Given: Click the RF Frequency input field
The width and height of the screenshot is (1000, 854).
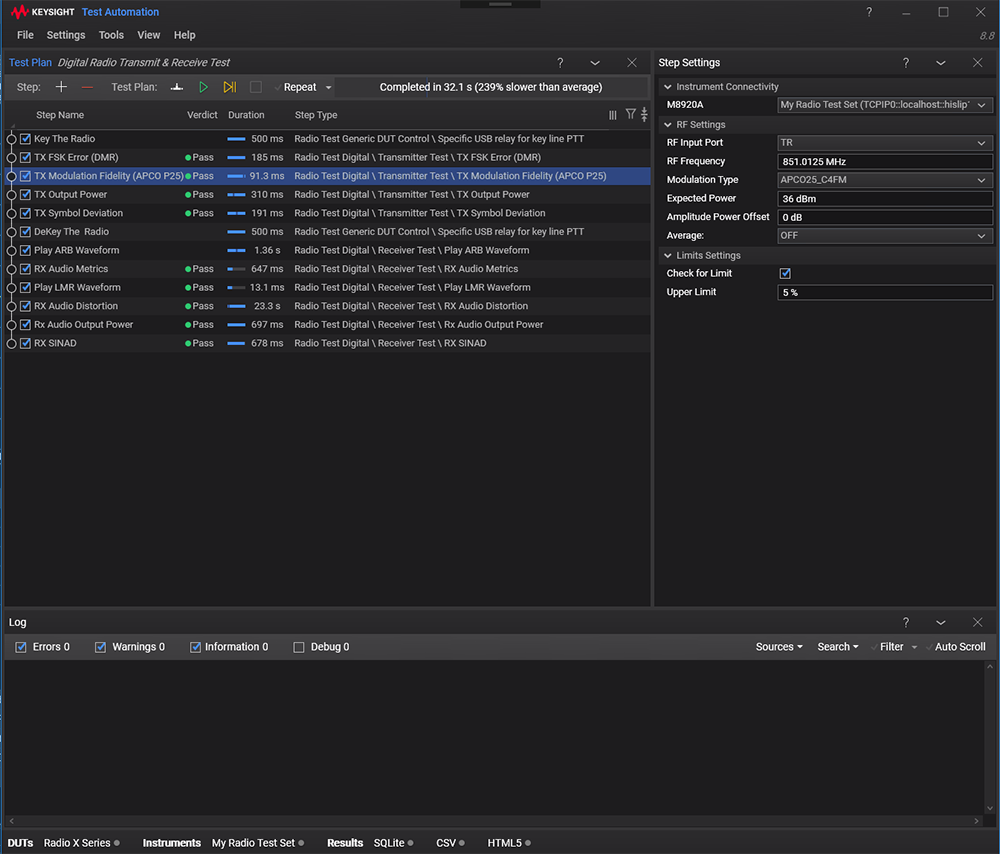Looking at the screenshot, I should (884, 162).
